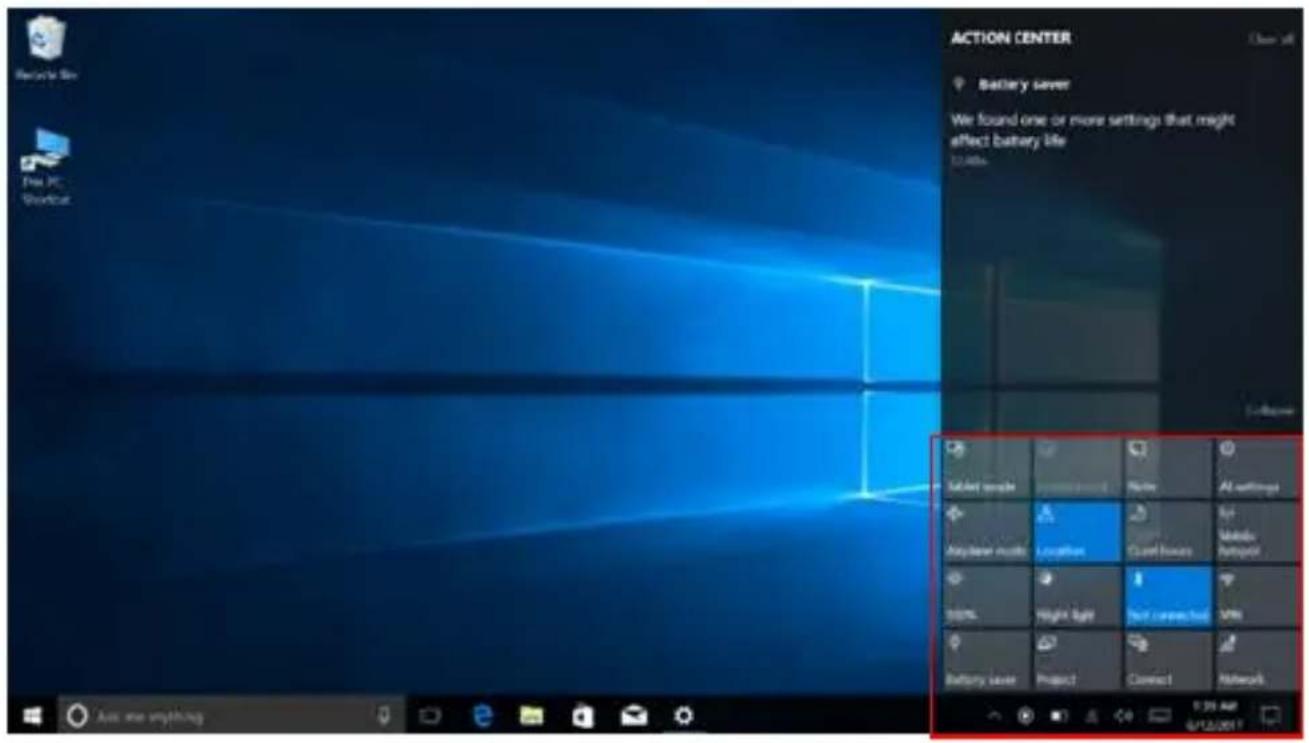This screenshot has height=743, width=1309.
Task: Open the Network tile
Action: 1257,660
